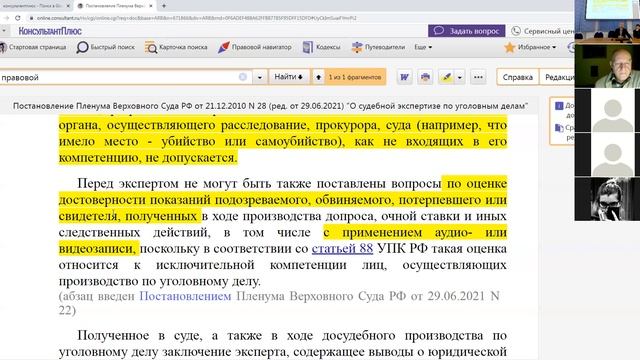Viewport: 640px width, 360px height.
Task: Reload the browser page
Action: tap(18, 18)
